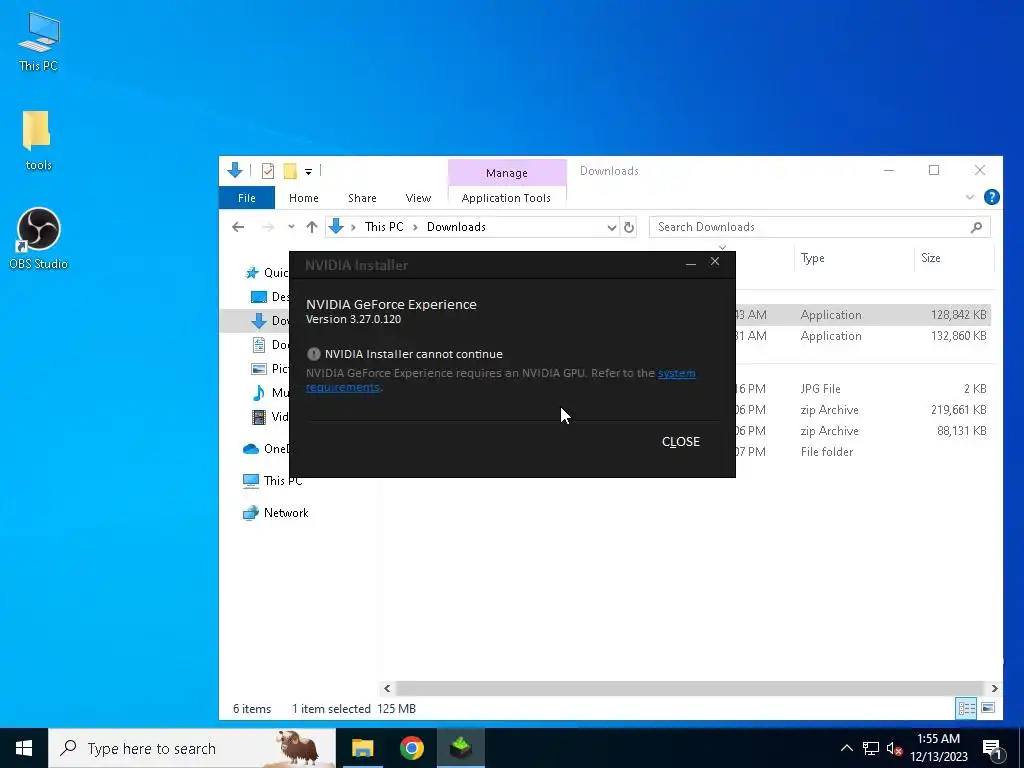Select the JPG File row

click(686, 389)
